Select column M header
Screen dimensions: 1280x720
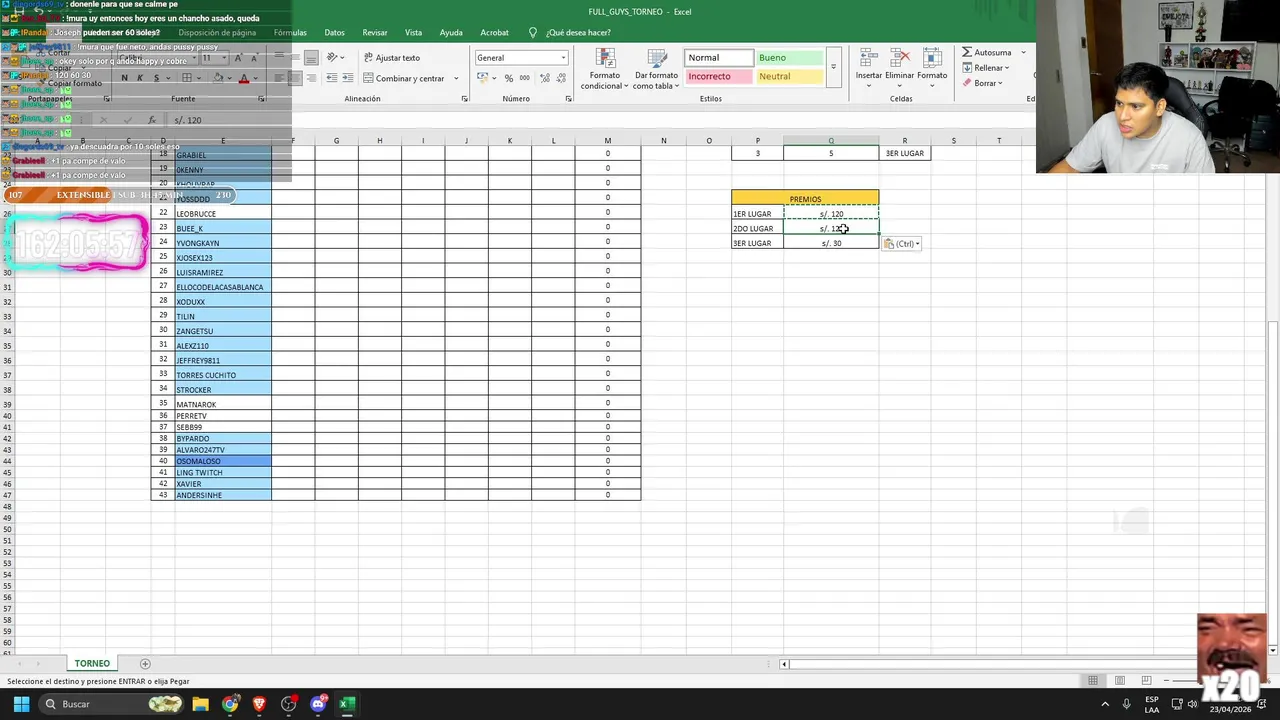(607, 140)
